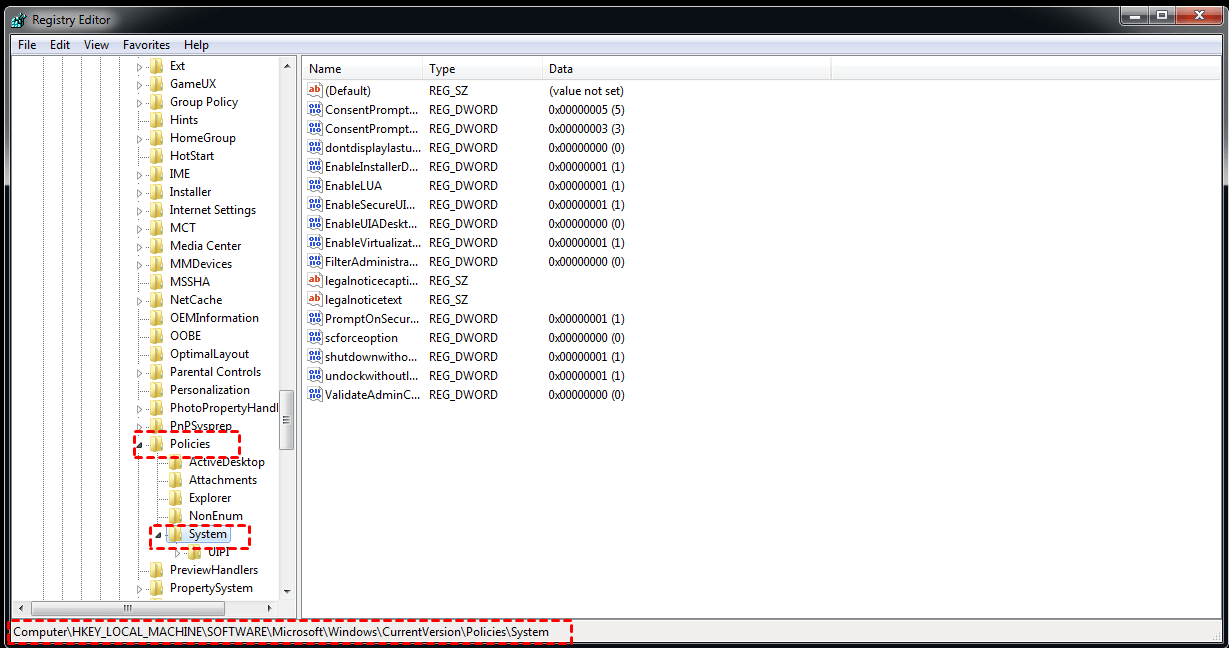Select the NetCache folder icon
The height and width of the screenshot is (648, 1229).
pyautogui.click(x=156, y=300)
